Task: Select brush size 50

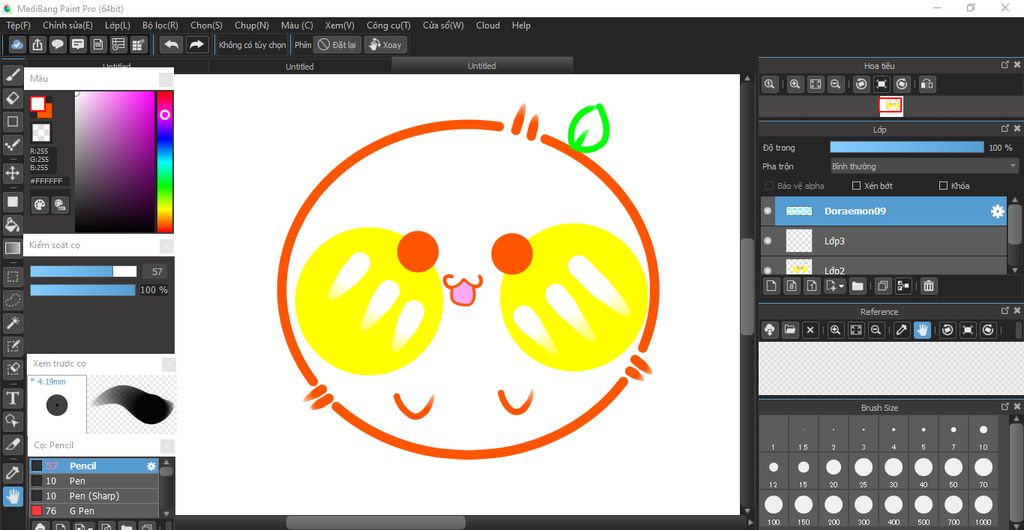Action: point(954,472)
